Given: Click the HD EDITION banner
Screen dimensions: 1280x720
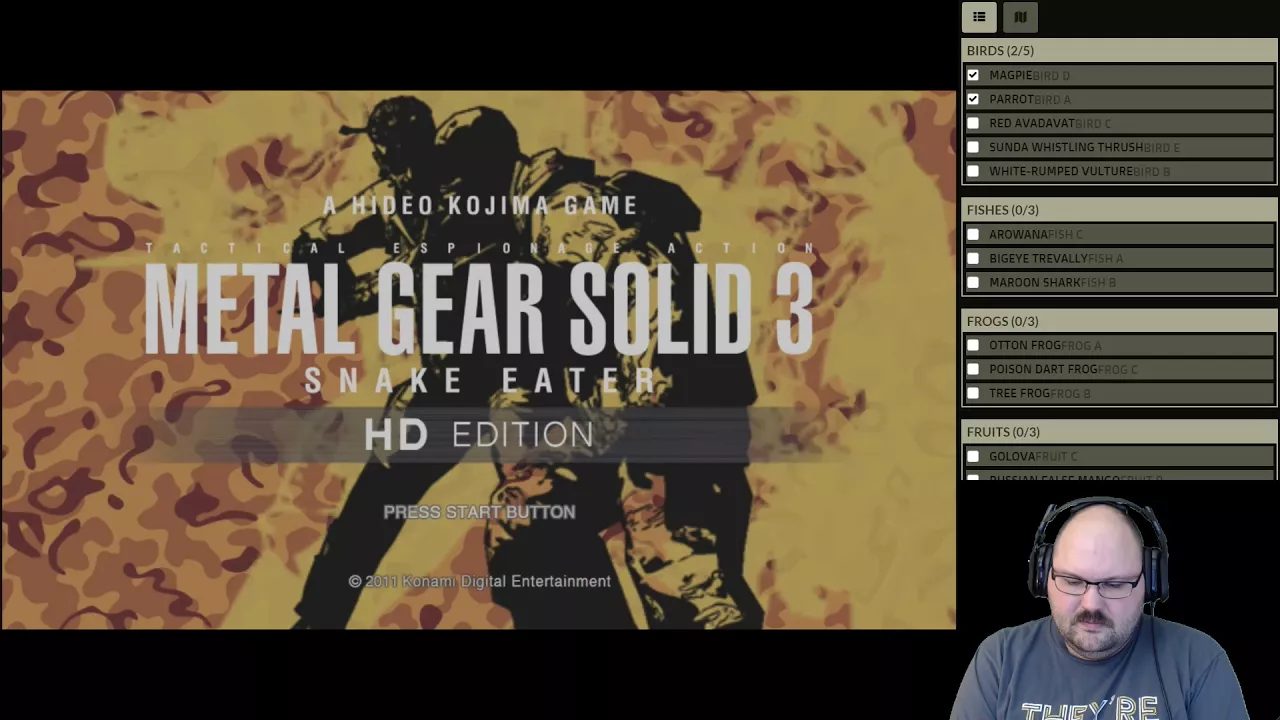Looking at the screenshot, I should [479, 434].
